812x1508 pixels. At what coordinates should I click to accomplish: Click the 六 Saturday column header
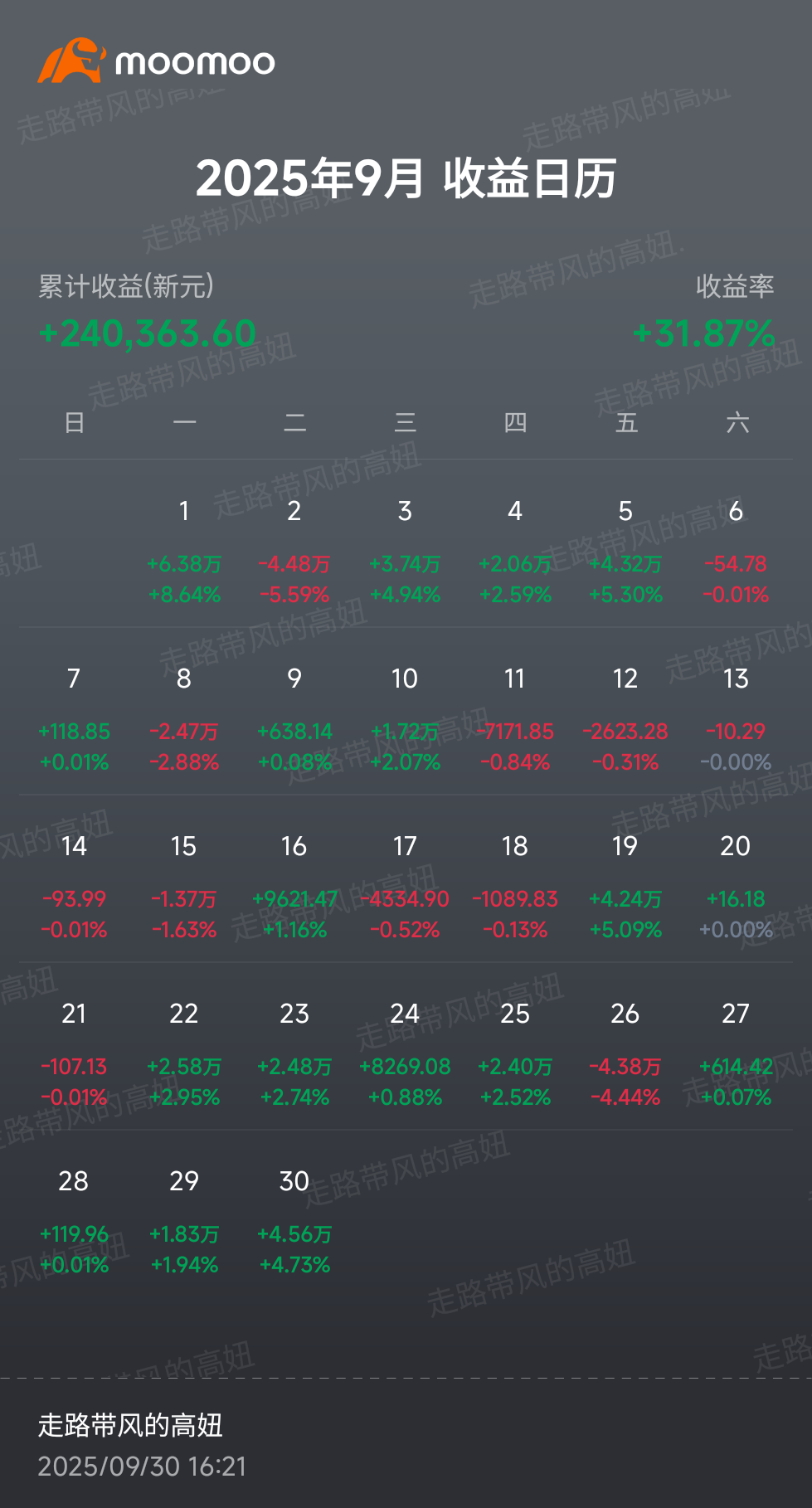tap(737, 423)
